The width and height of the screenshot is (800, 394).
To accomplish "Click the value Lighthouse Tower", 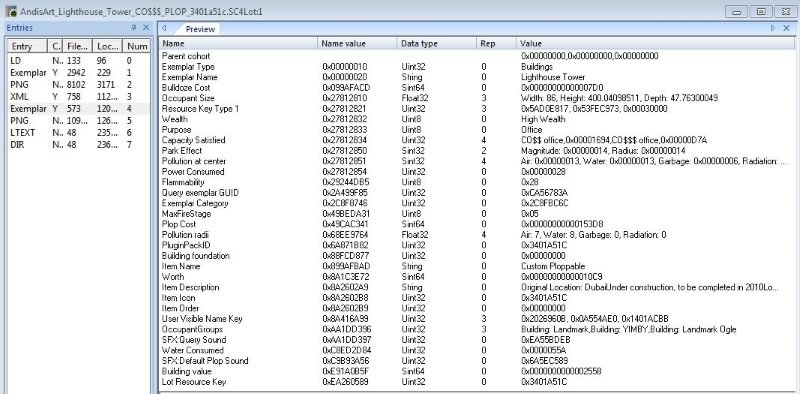I will coord(553,77).
